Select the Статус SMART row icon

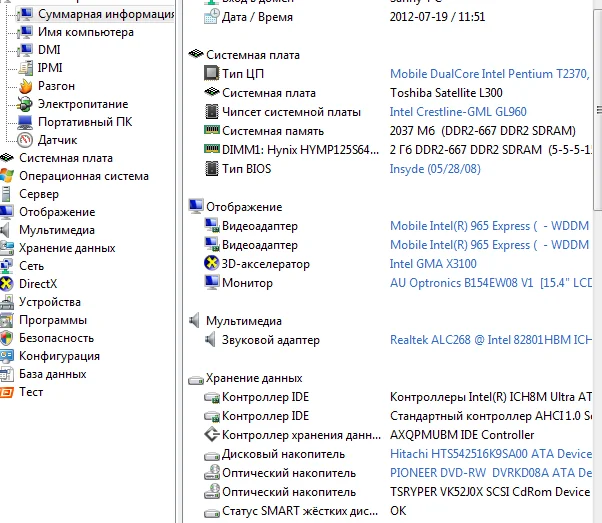(x=212, y=513)
